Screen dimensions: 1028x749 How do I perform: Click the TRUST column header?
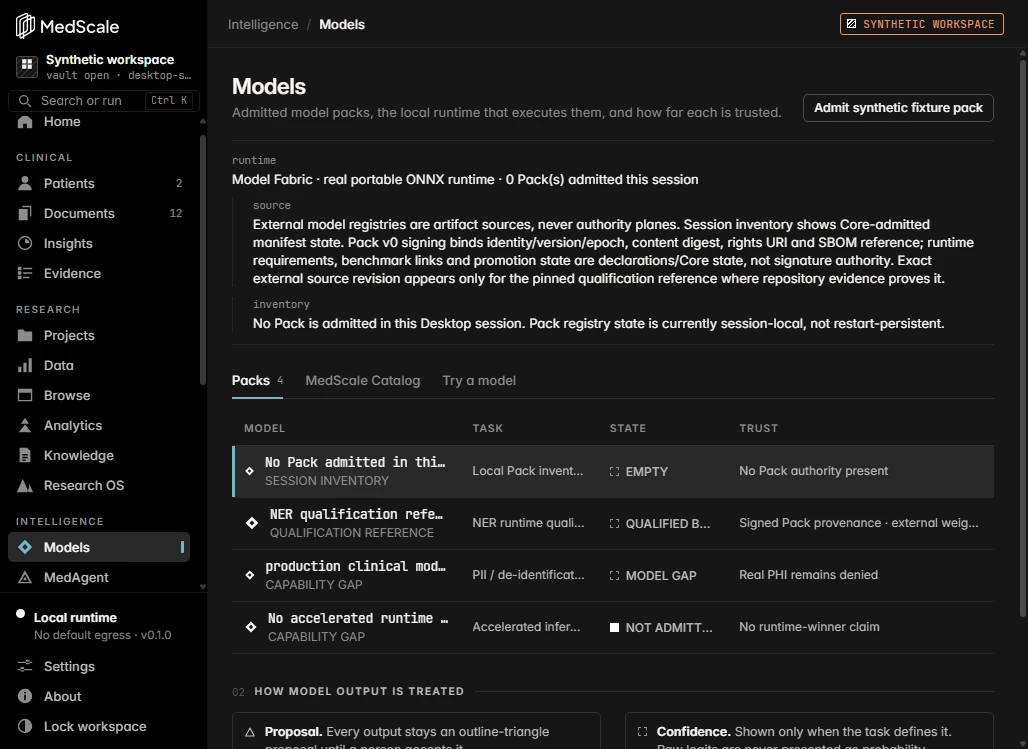(x=758, y=428)
